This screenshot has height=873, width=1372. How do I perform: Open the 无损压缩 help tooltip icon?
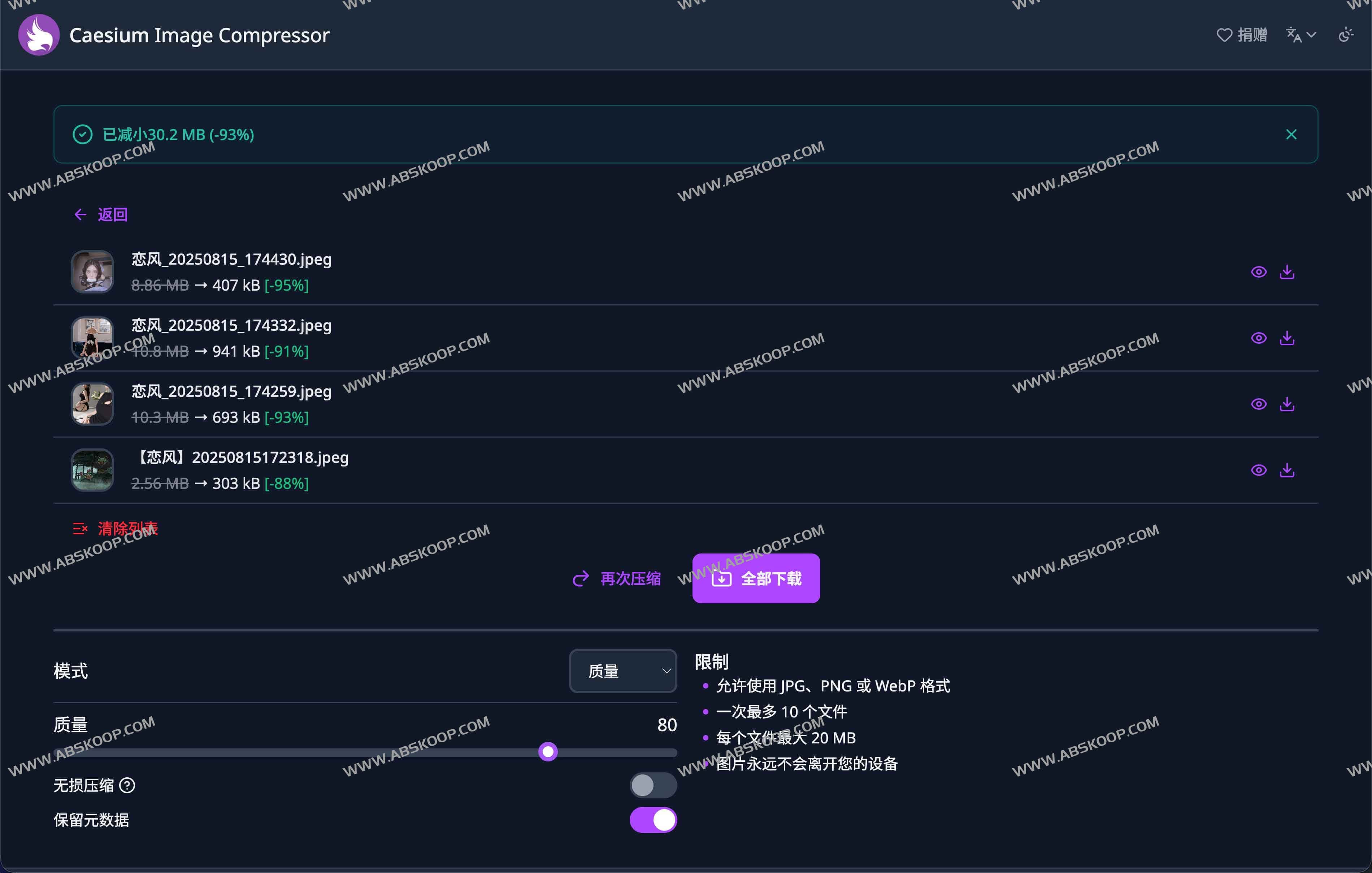(x=127, y=785)
